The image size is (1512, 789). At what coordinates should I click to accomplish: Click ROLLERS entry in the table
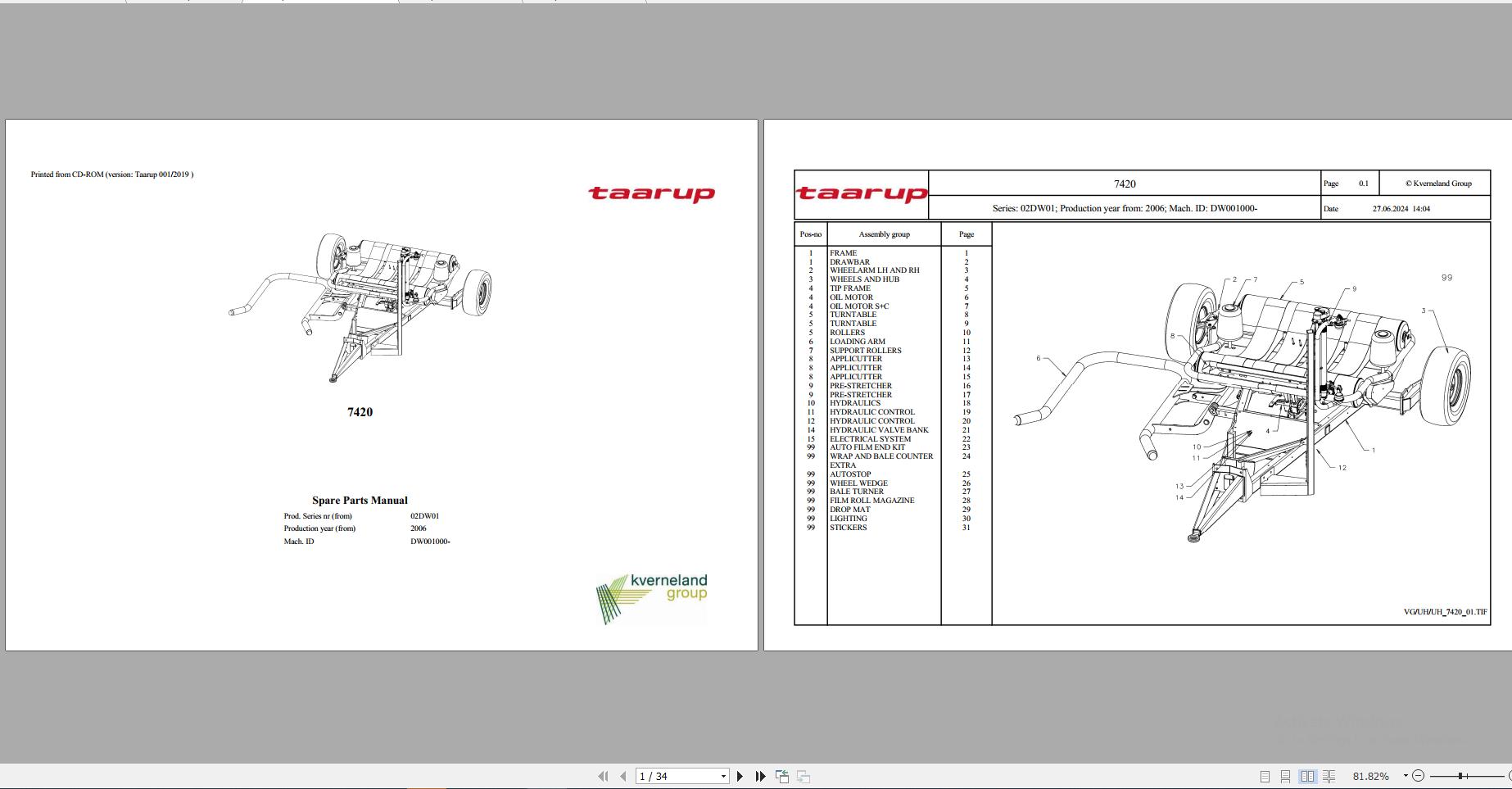click(847, 333)
